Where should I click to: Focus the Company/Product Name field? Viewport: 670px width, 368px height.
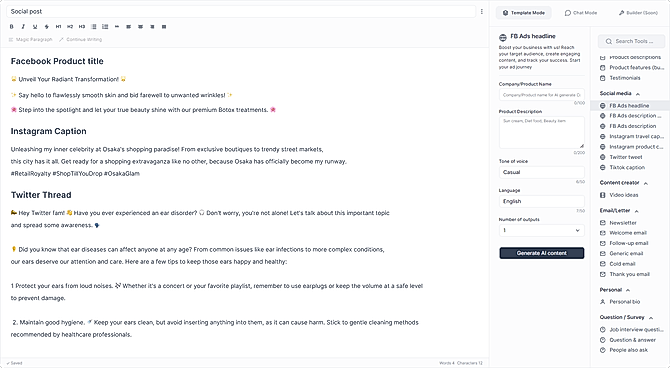point(541,95)
